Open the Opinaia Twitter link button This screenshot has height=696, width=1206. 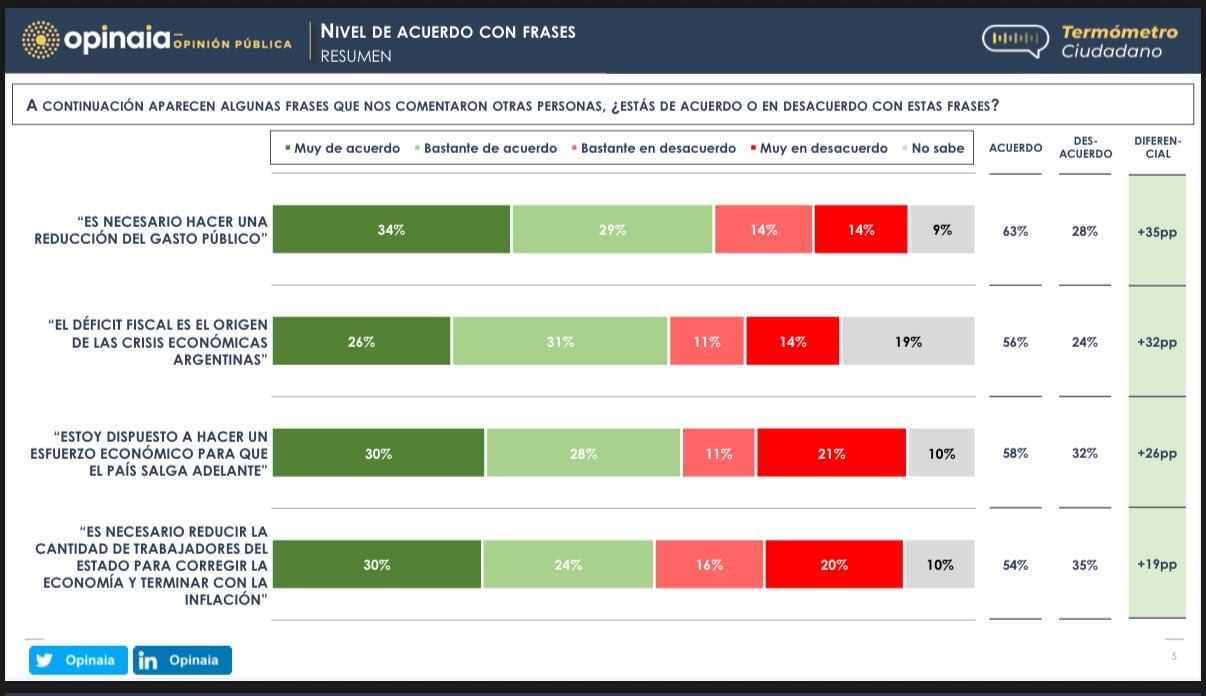tap(78, 660)
